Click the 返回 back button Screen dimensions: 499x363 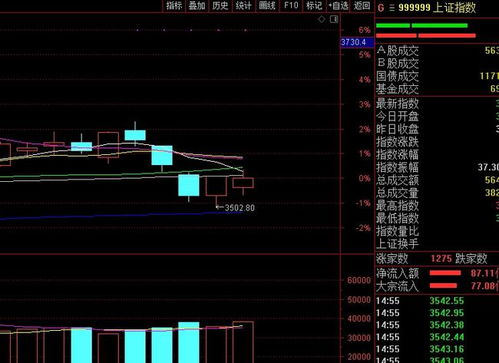(362, 6)
